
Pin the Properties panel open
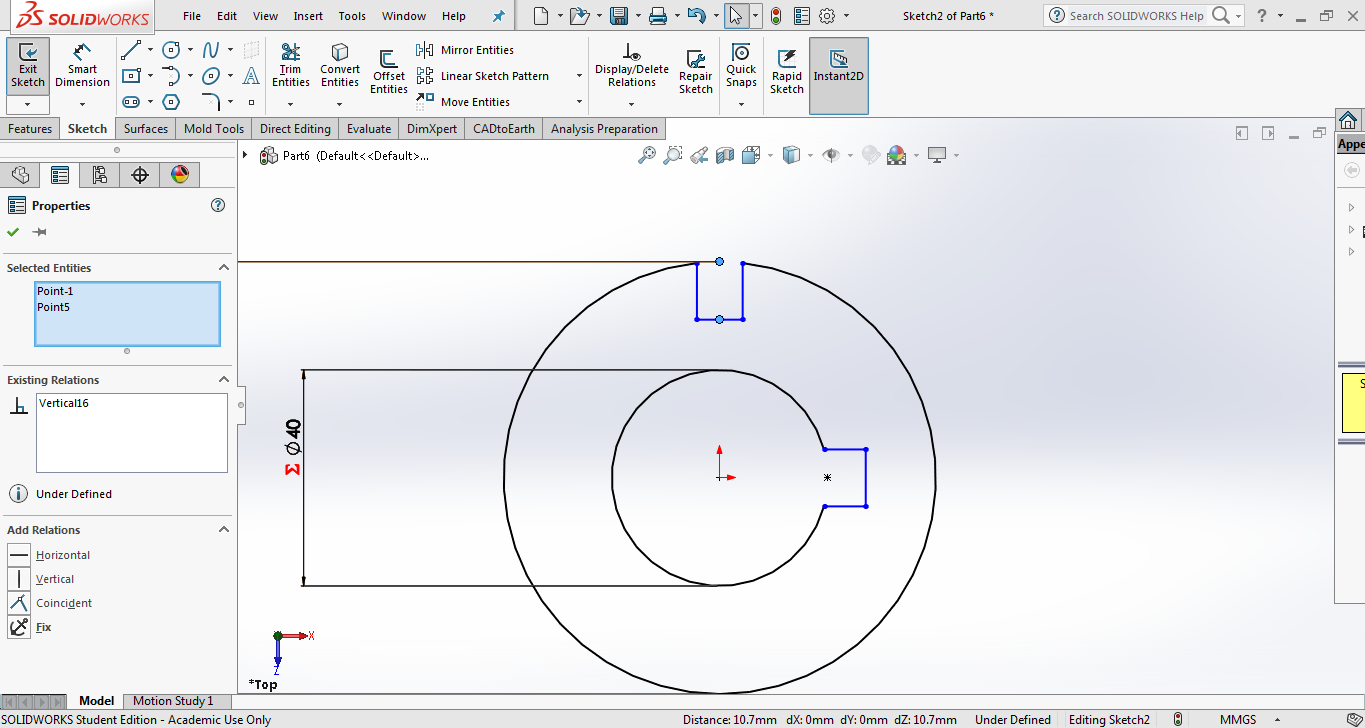(x=40, y=232)
